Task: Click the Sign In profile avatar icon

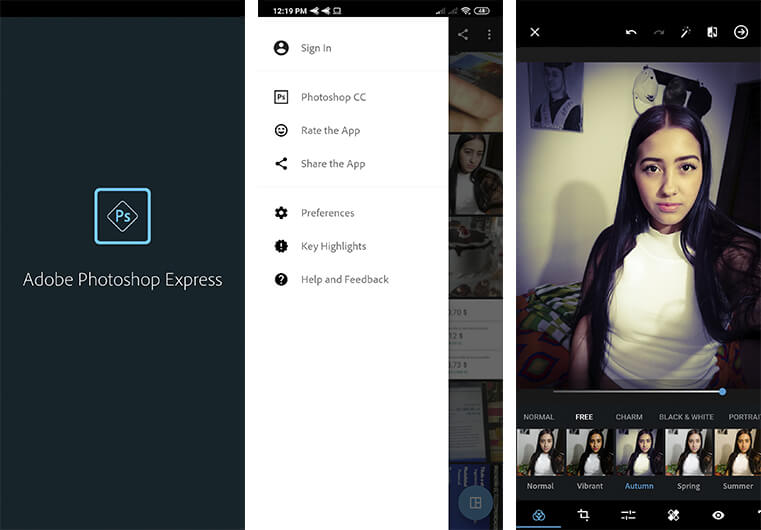Action: click(281, 48)
